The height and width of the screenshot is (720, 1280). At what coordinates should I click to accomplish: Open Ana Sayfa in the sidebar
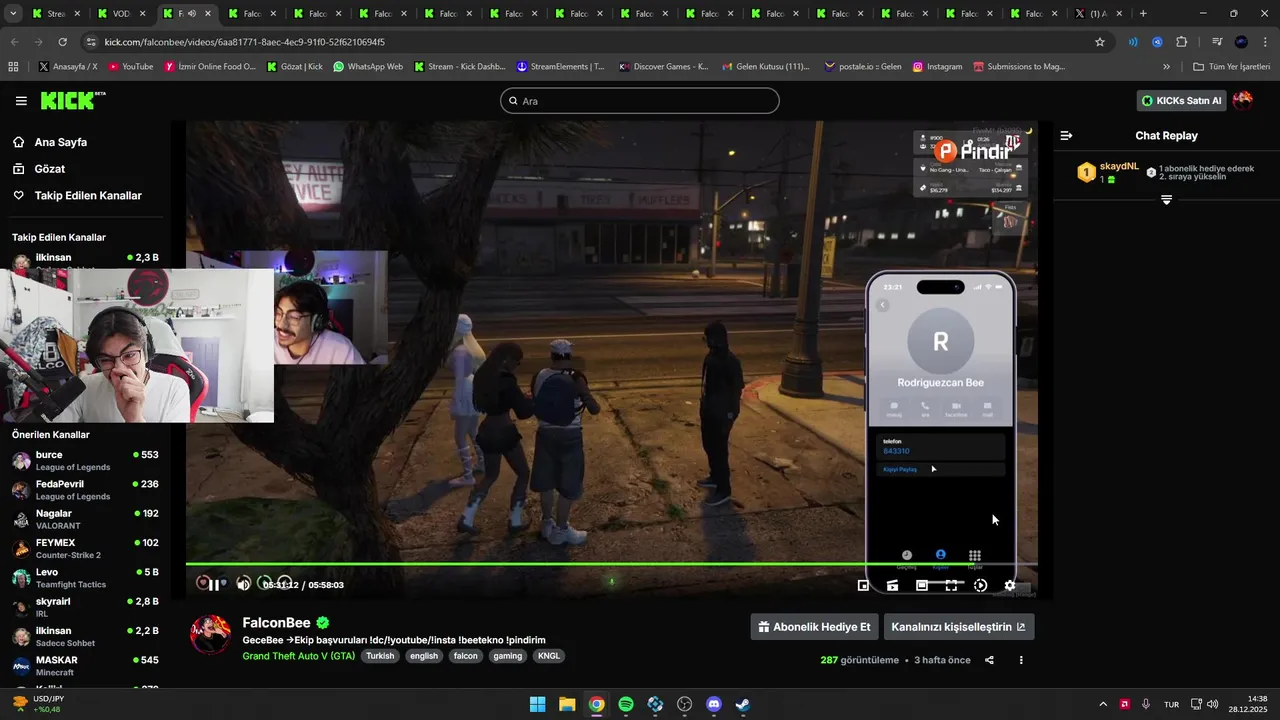[60, 142]
